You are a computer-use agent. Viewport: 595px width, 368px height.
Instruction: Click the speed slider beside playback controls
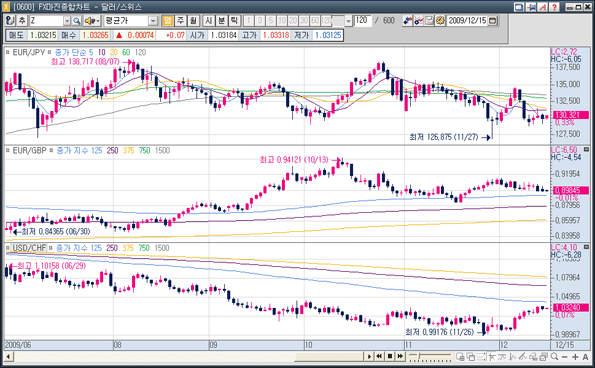pyautogui.click(x=430, y=356)
